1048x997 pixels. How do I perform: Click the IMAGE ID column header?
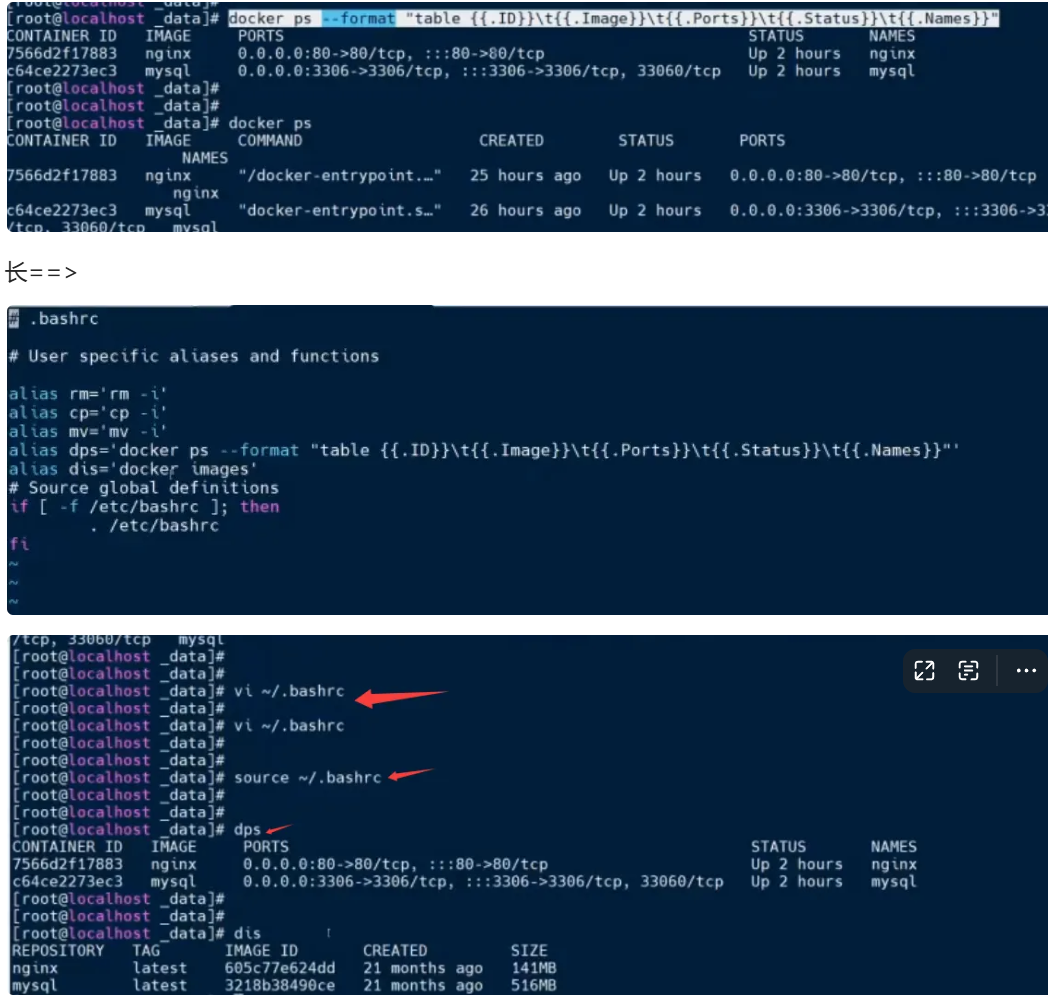click(x=261, y=951)
